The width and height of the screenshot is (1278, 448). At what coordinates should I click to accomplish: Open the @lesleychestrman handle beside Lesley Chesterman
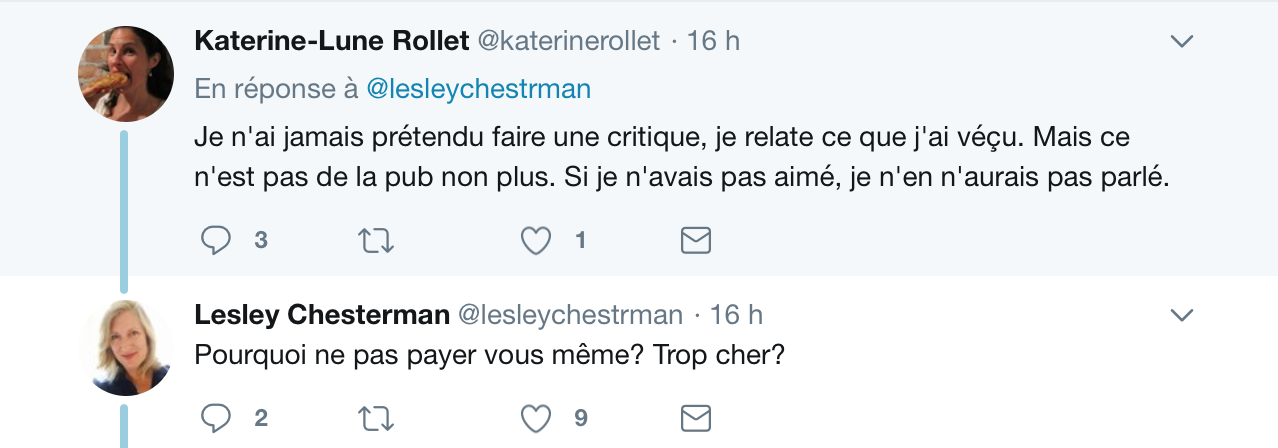[570, 315]
